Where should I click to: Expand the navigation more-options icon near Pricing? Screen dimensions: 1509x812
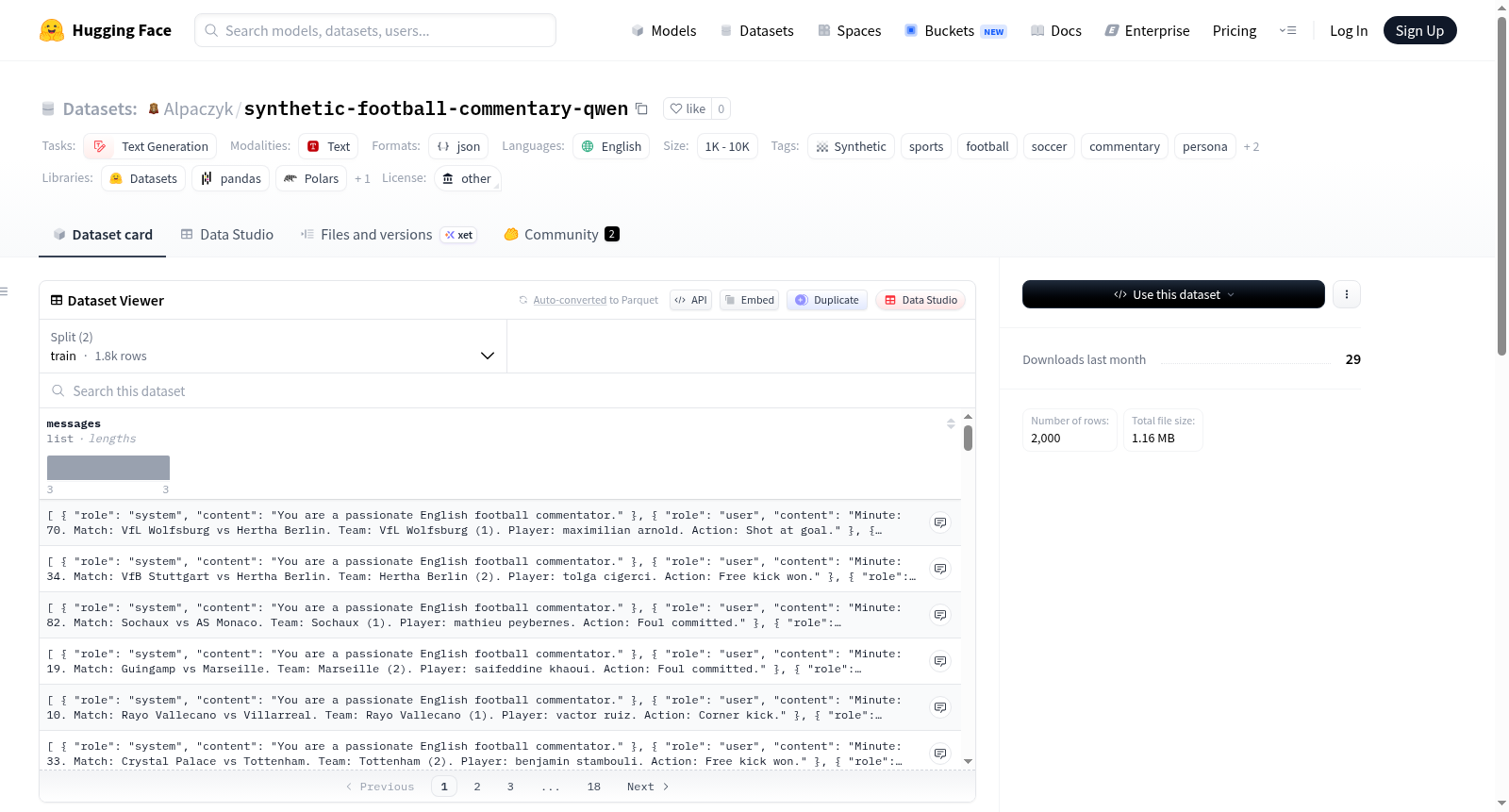[x=1287, y=30]
